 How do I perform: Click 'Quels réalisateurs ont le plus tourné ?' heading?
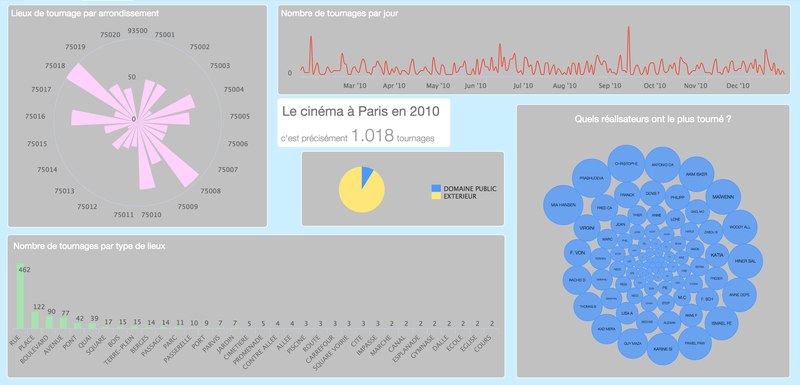(x=654, y=119)
